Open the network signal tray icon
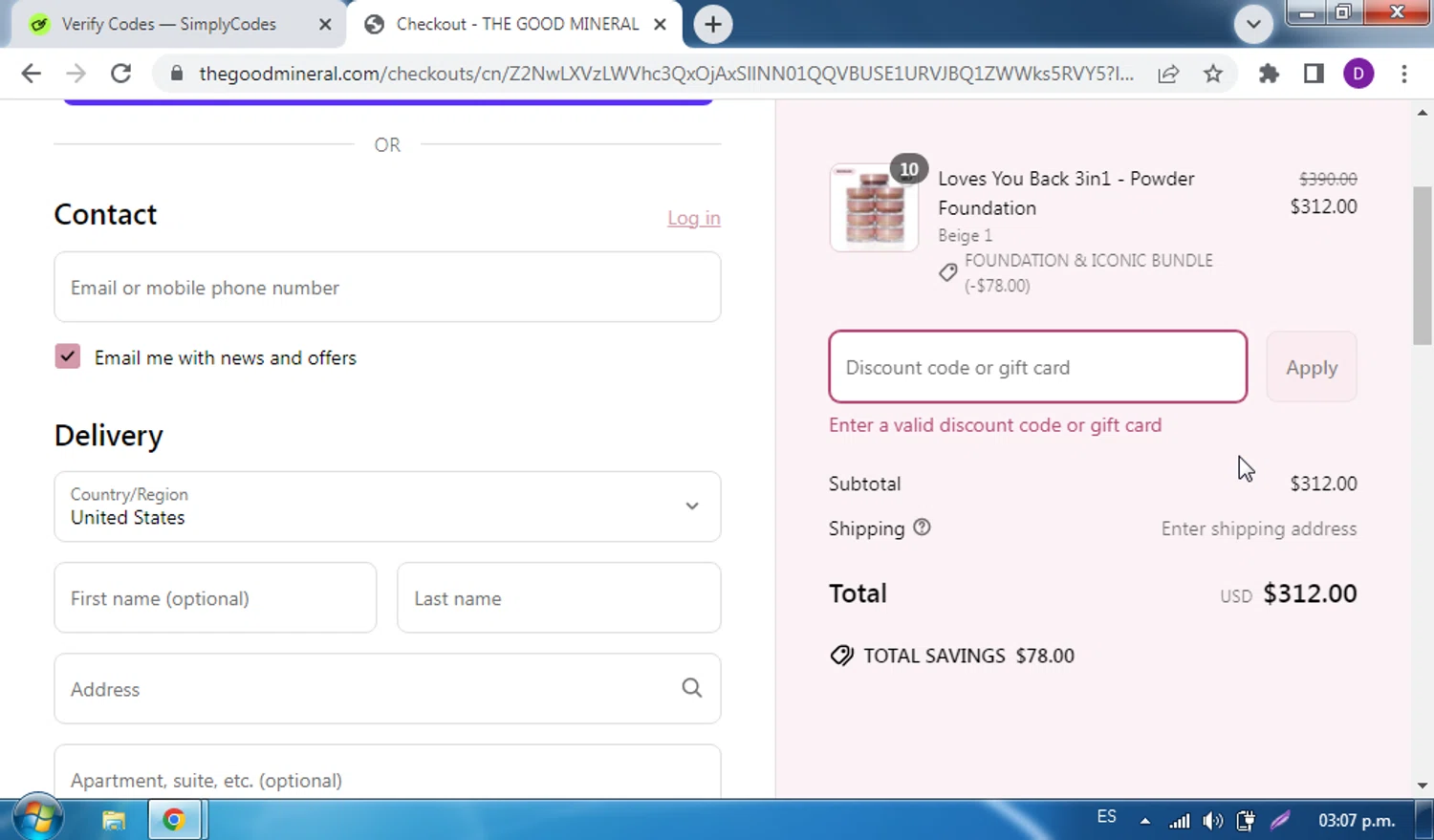1434x840 pixels. tap(1180, 821)
